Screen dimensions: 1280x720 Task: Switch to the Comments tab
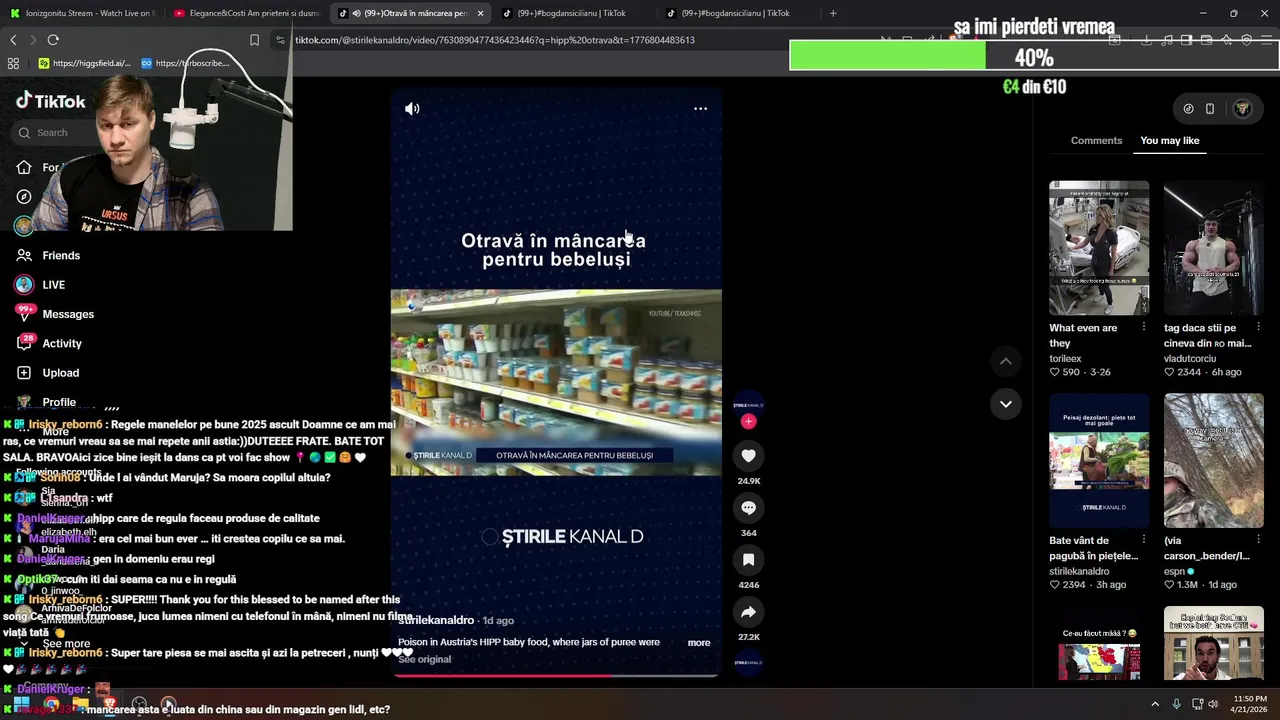click(1096, 140)
